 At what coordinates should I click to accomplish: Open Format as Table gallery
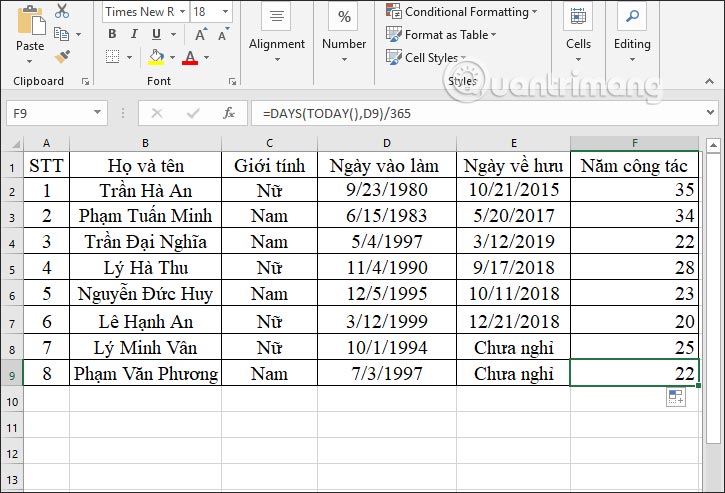point(441,35)
